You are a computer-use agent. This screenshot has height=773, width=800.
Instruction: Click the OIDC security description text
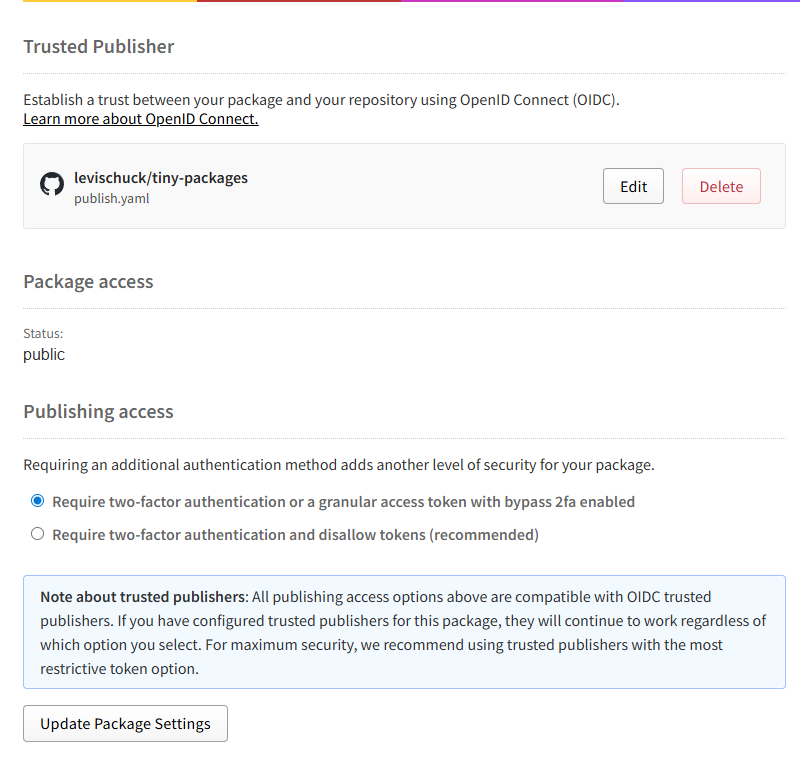coord(320,100)
